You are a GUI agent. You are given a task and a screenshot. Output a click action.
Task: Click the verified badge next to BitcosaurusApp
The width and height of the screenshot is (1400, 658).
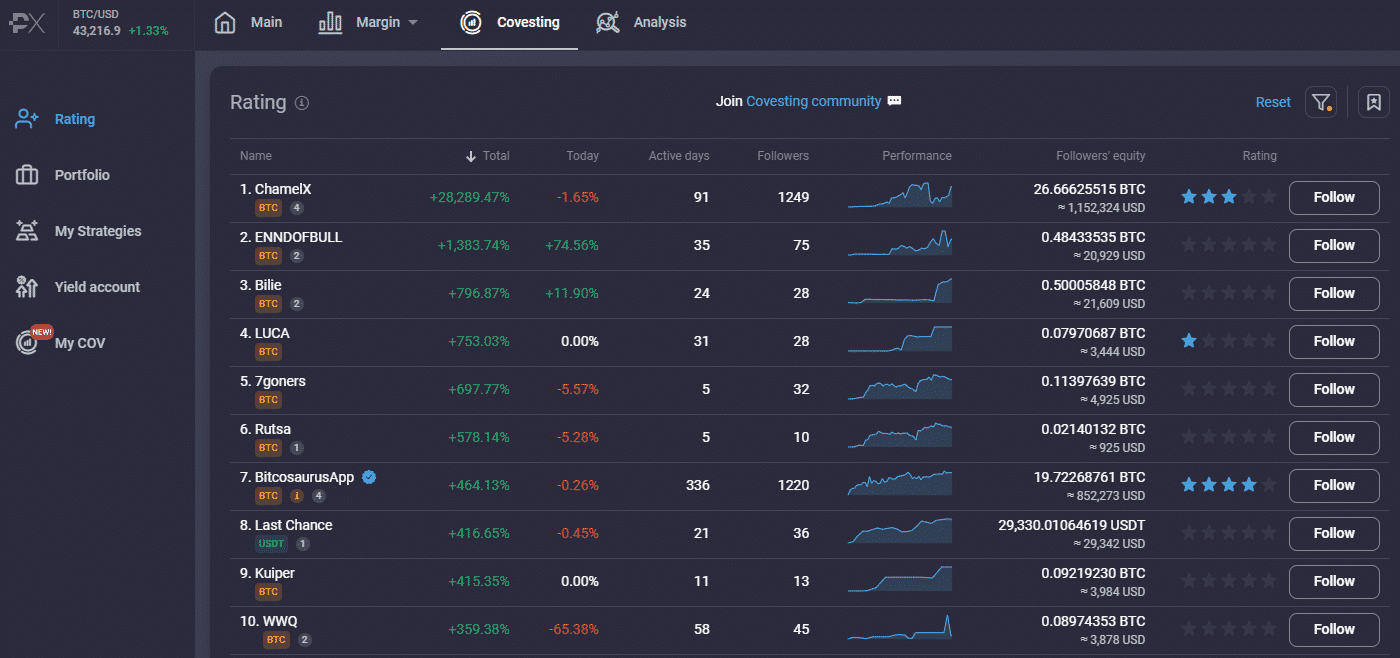click(369, 477)
